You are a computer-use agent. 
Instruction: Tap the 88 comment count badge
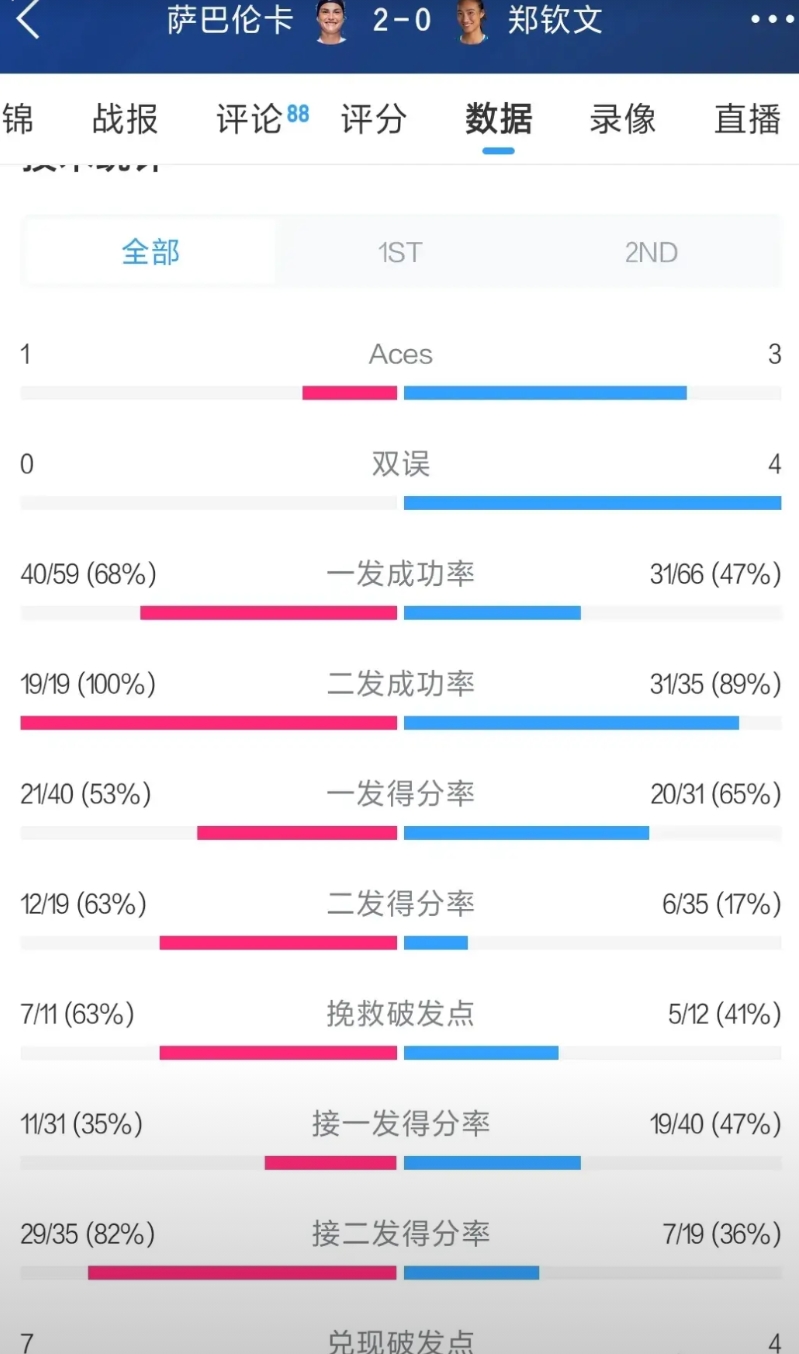point(297,113)
